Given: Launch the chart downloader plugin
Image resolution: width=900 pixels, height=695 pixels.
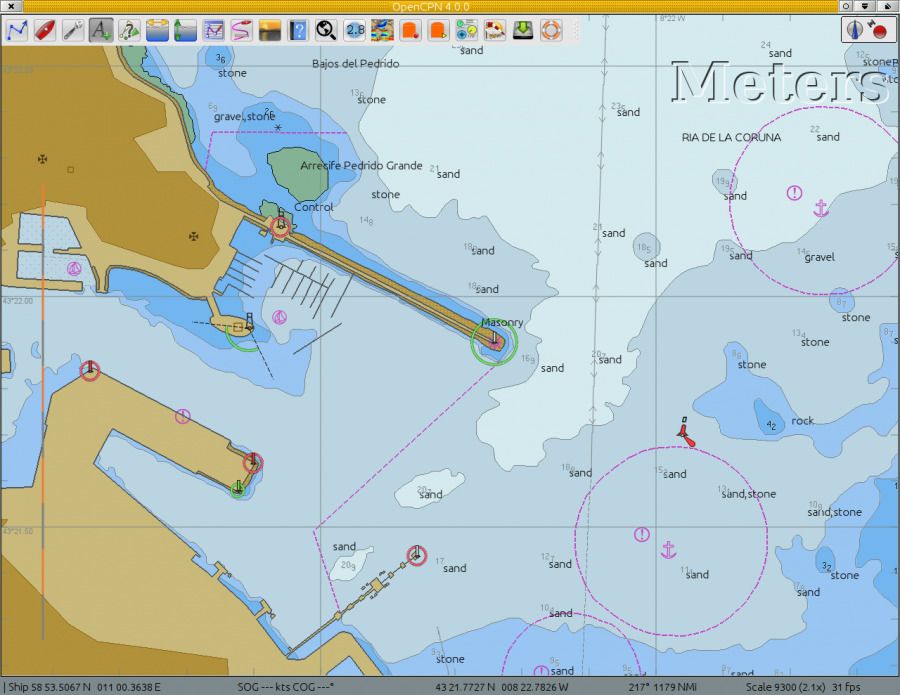Looking at the screenshot, I should 522,30.
